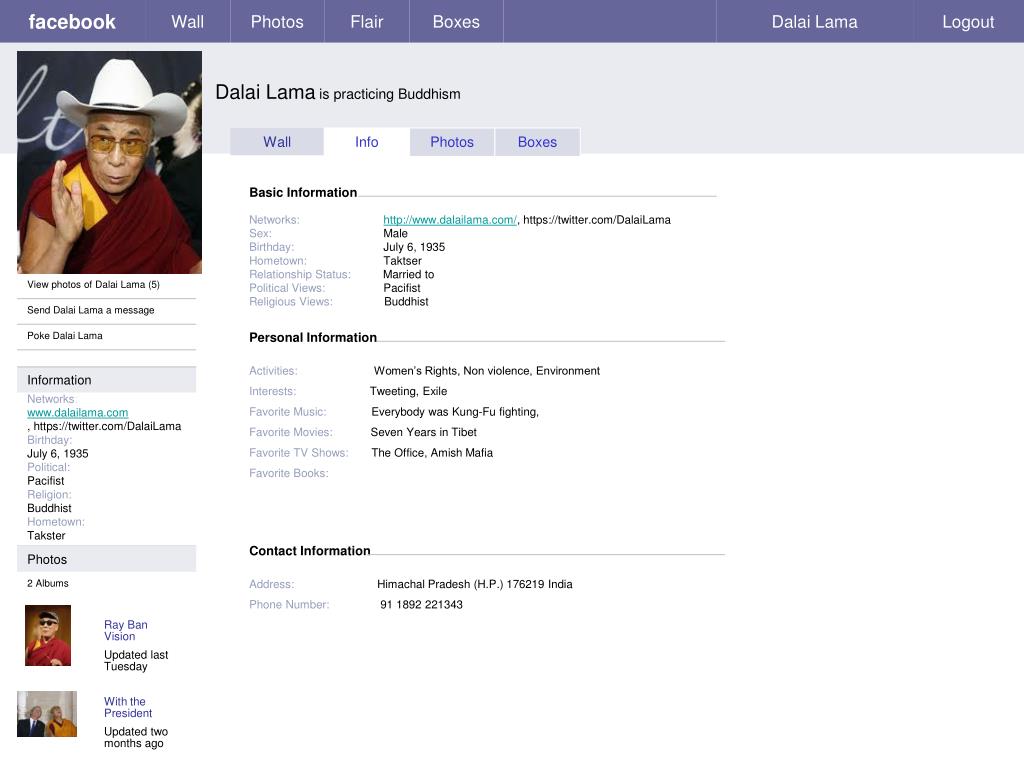This screenshot has height=768, width=1024.
Task: Click Pacifist under sidebar Political label
Action: (46, 481)
